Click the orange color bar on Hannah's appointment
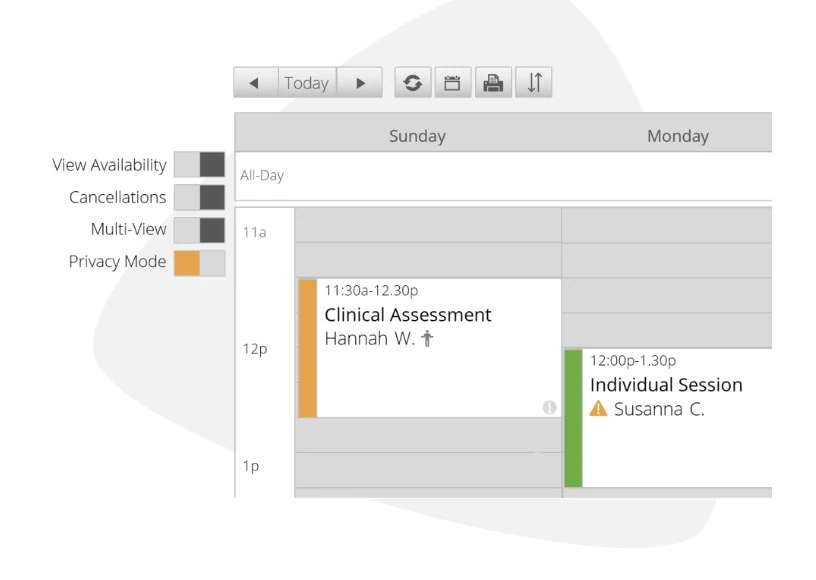 coord(306,345)
